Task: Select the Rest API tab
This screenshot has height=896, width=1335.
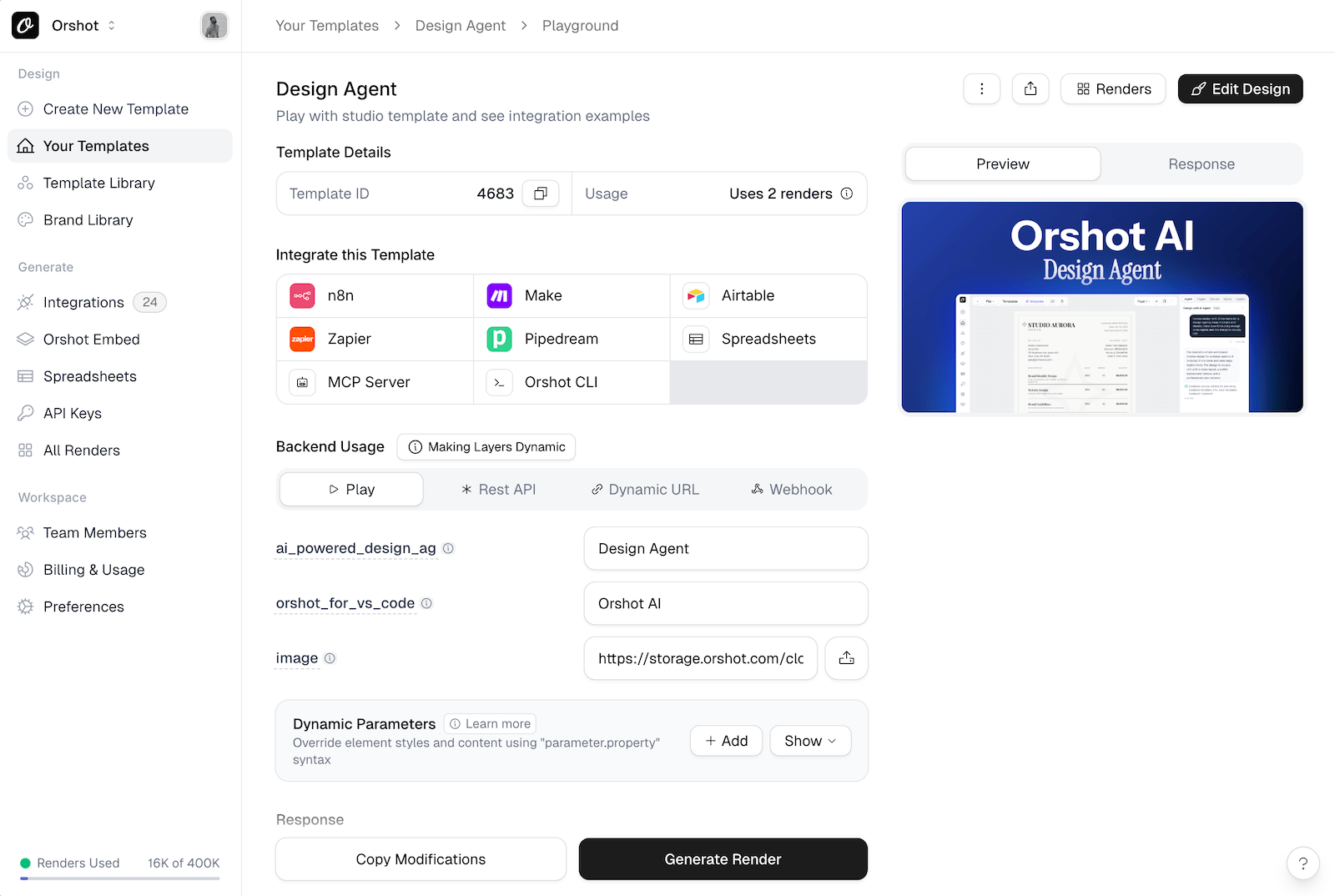Action: tap(499, 489)
